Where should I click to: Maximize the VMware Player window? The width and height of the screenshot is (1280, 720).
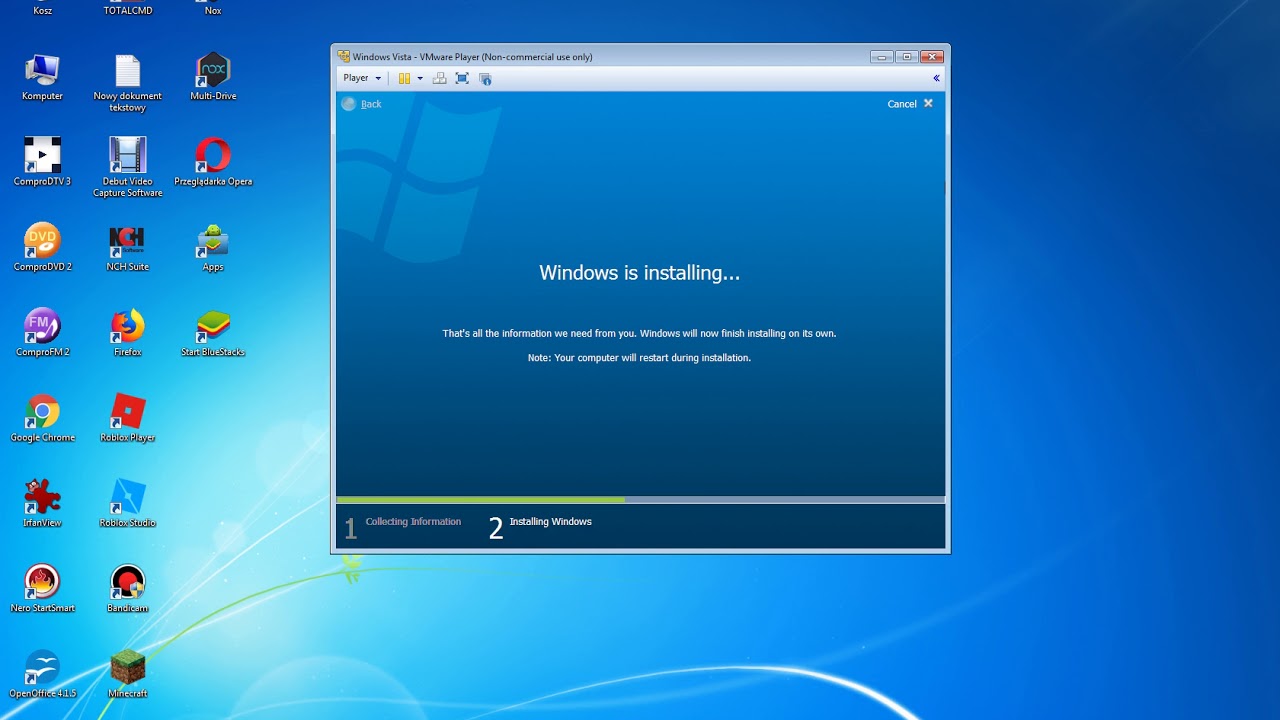click(906, 57)
